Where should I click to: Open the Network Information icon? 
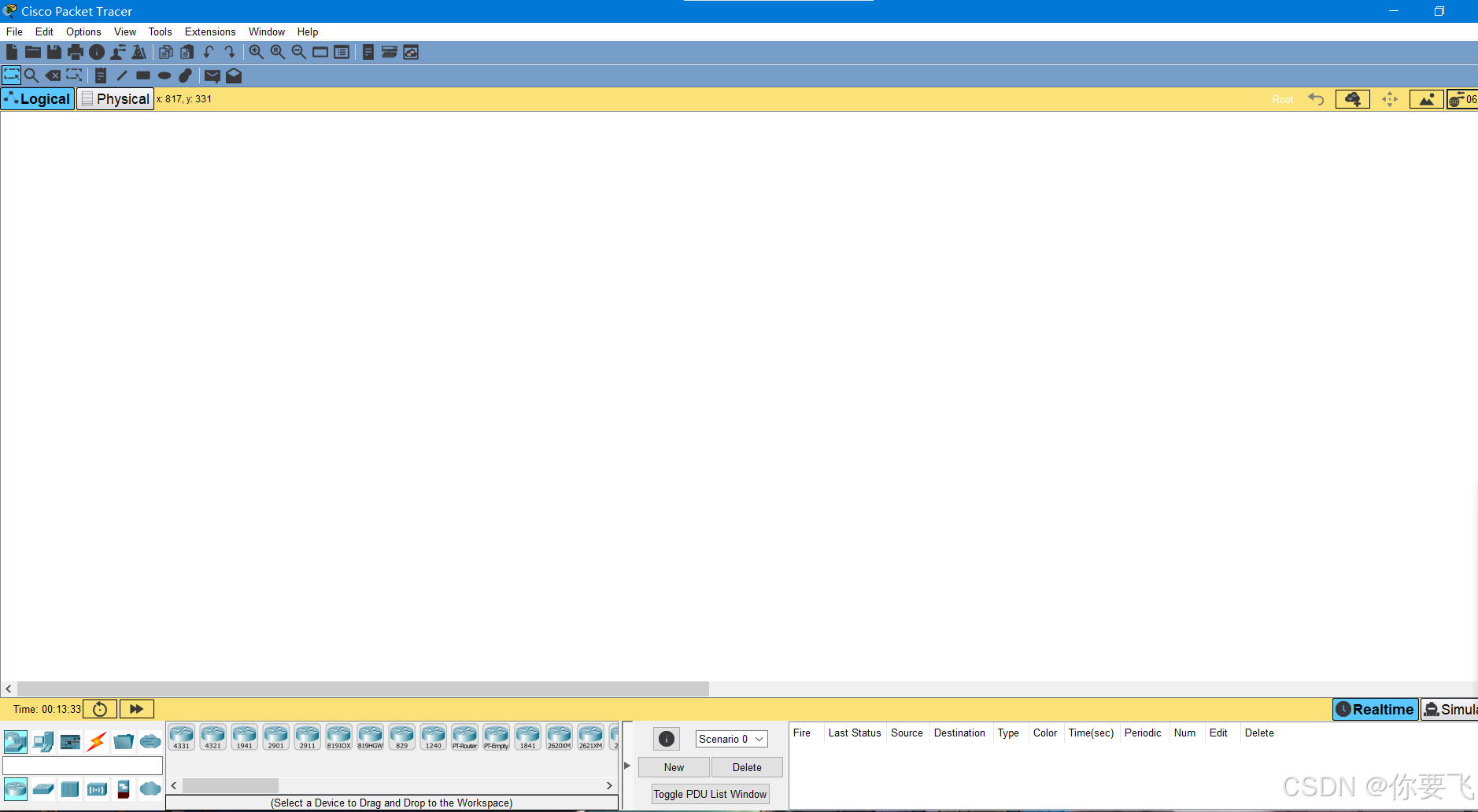[x=97, y=52]
